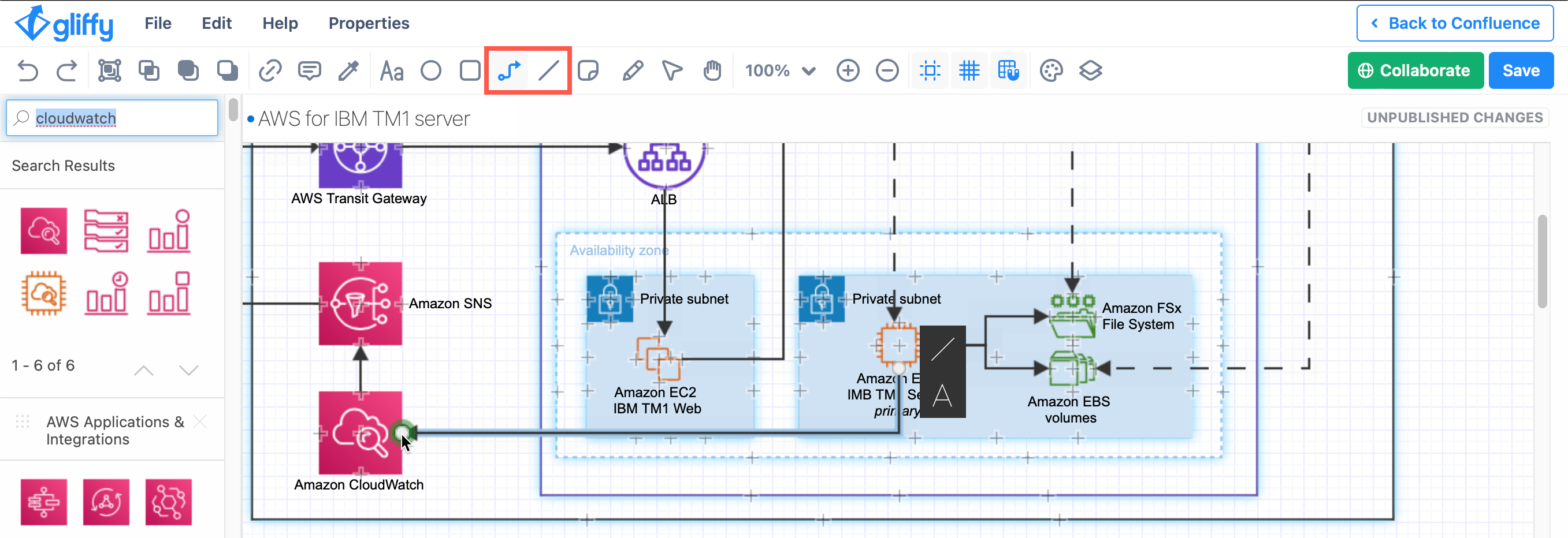
Task: Click the zoom in icon
Action: pyautogui.click(x=848, y=70)
